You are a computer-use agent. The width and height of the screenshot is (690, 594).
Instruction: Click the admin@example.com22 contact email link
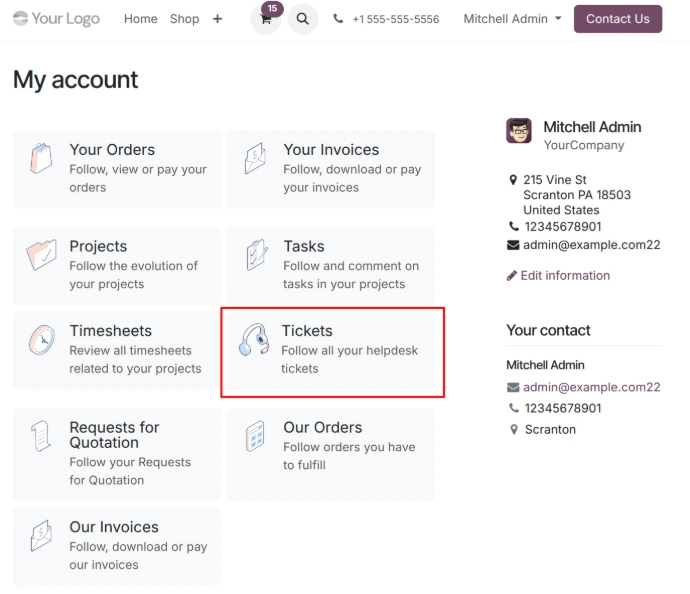coord(591,387)
